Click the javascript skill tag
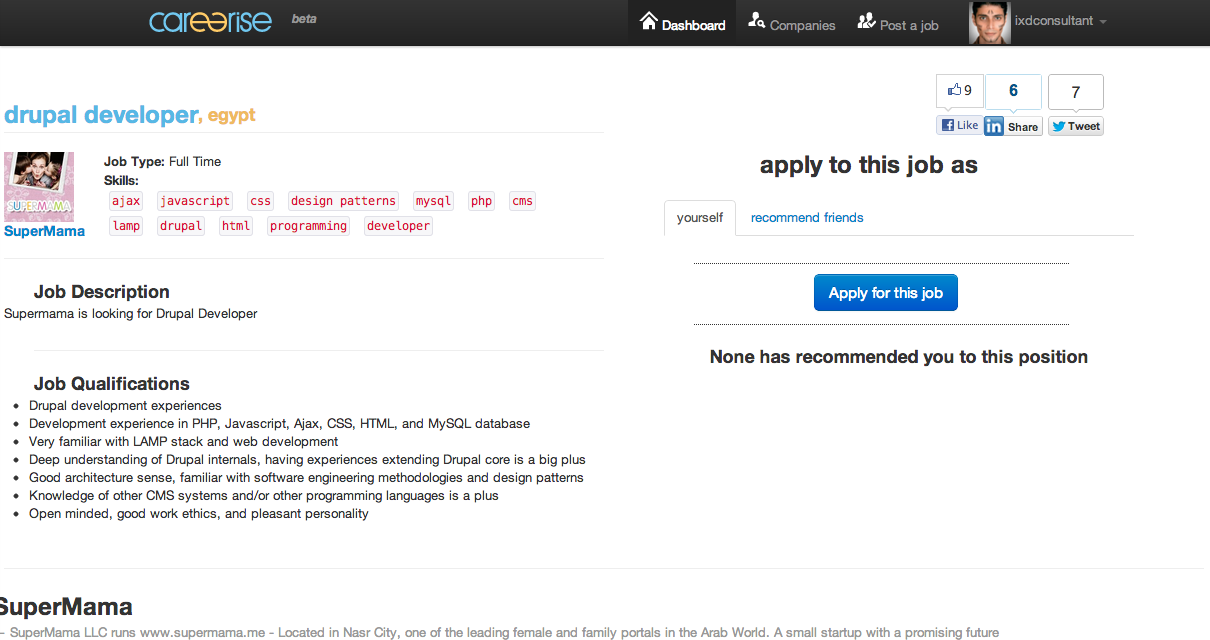Image resolution: width=1210 pixels, height=640 pixels. coord(195,201)
